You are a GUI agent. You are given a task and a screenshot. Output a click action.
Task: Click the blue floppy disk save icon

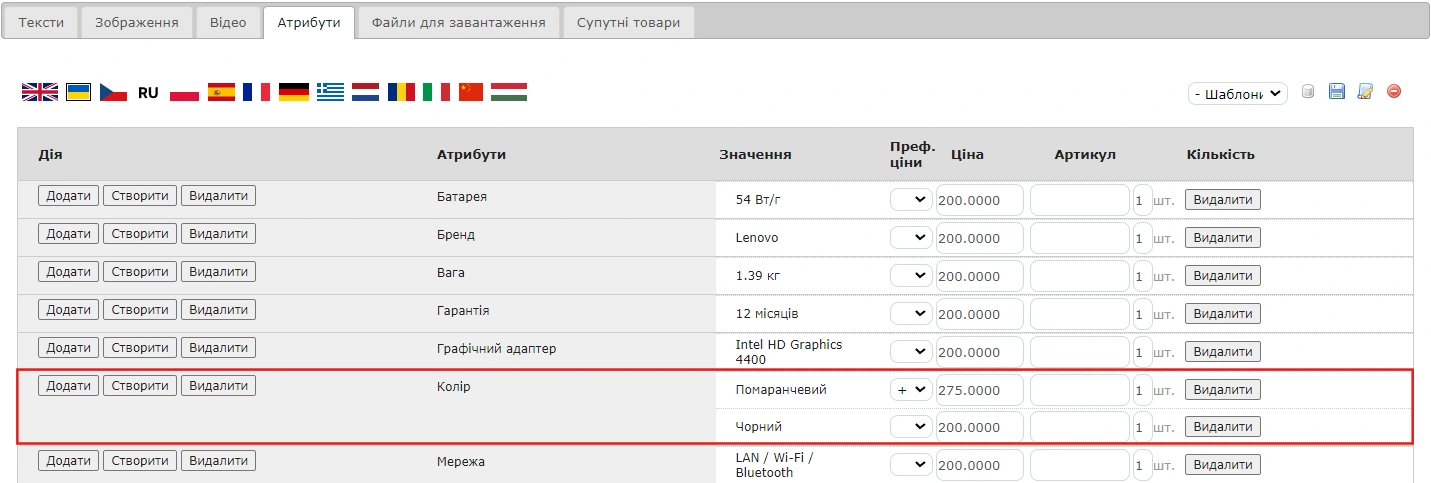pos(1336,92)
